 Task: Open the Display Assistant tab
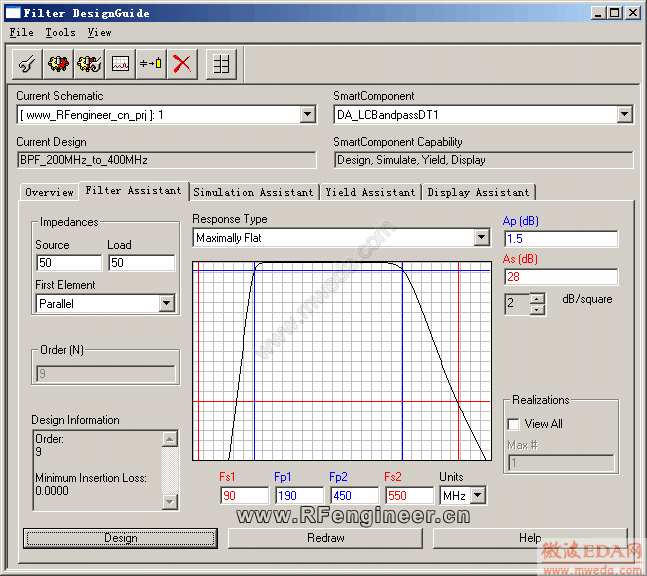click(479, 192)
